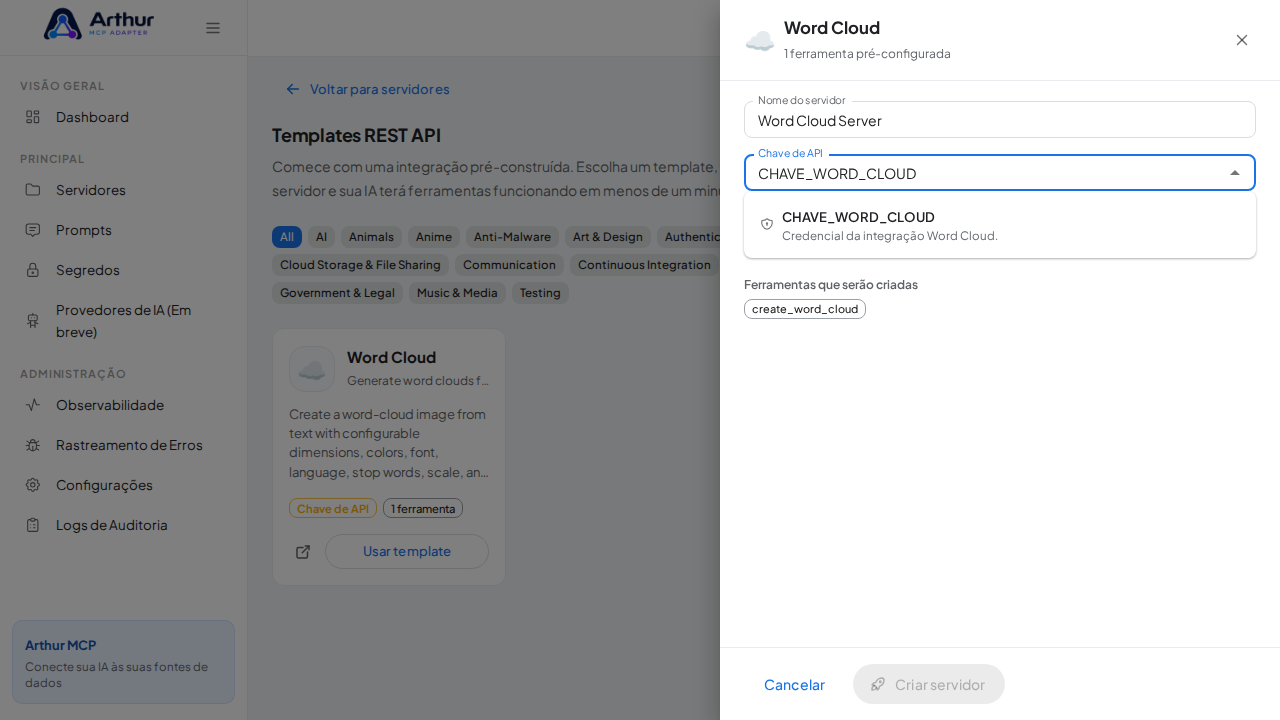Click the create_word_cloud tool chip
Screen dimensions: 1280x720
[805, 309]
